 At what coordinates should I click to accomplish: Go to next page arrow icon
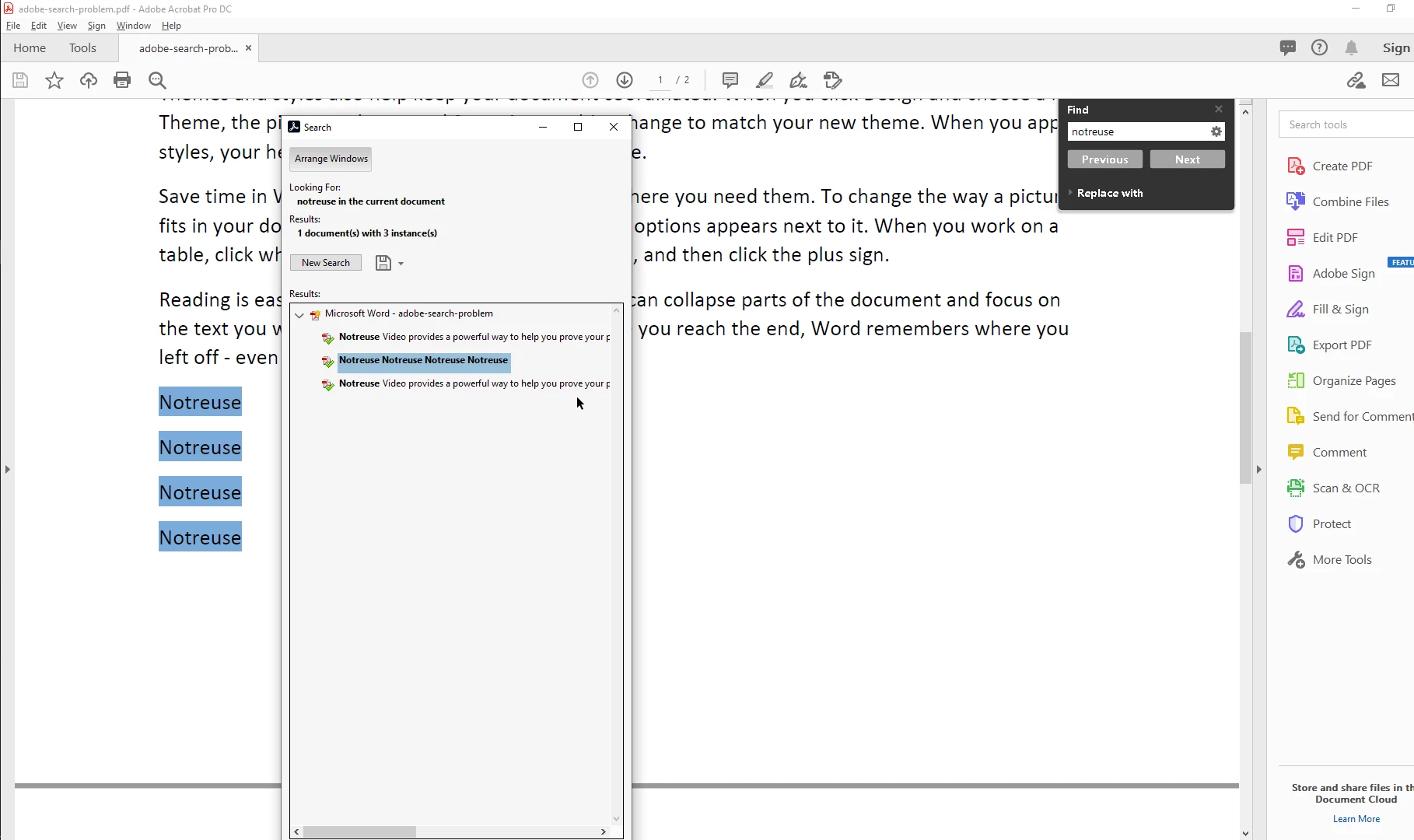625,80
